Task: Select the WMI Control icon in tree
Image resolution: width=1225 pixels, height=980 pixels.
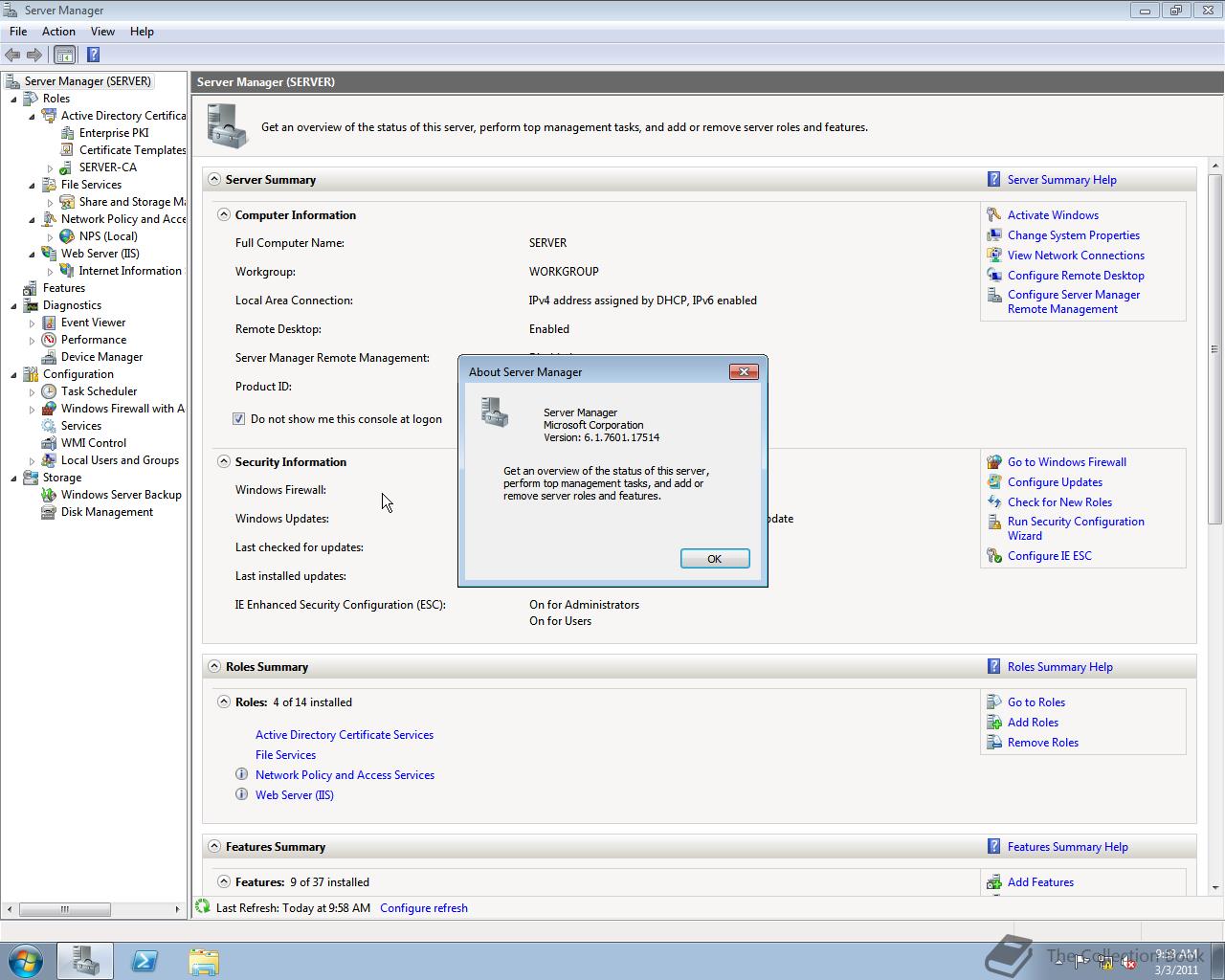Action: coord(49,443)
